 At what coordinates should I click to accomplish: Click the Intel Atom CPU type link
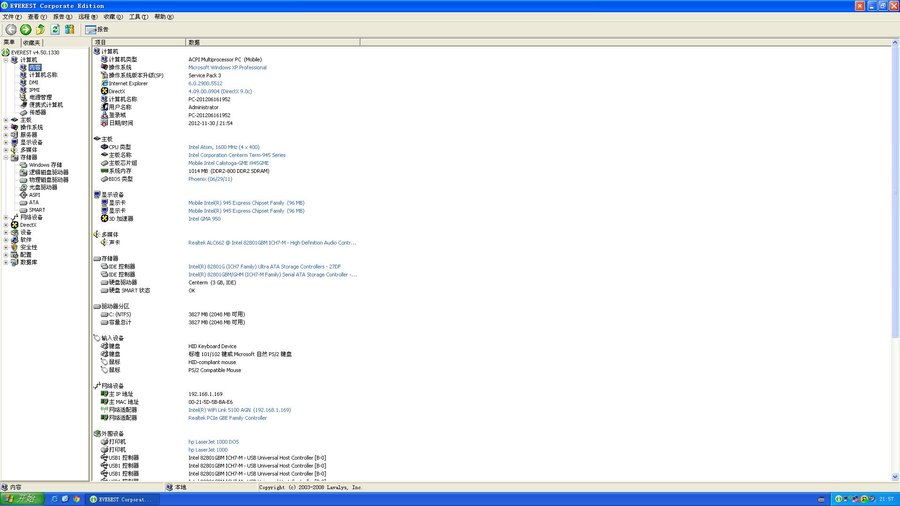pyautogui.click(x=223, y=147)
